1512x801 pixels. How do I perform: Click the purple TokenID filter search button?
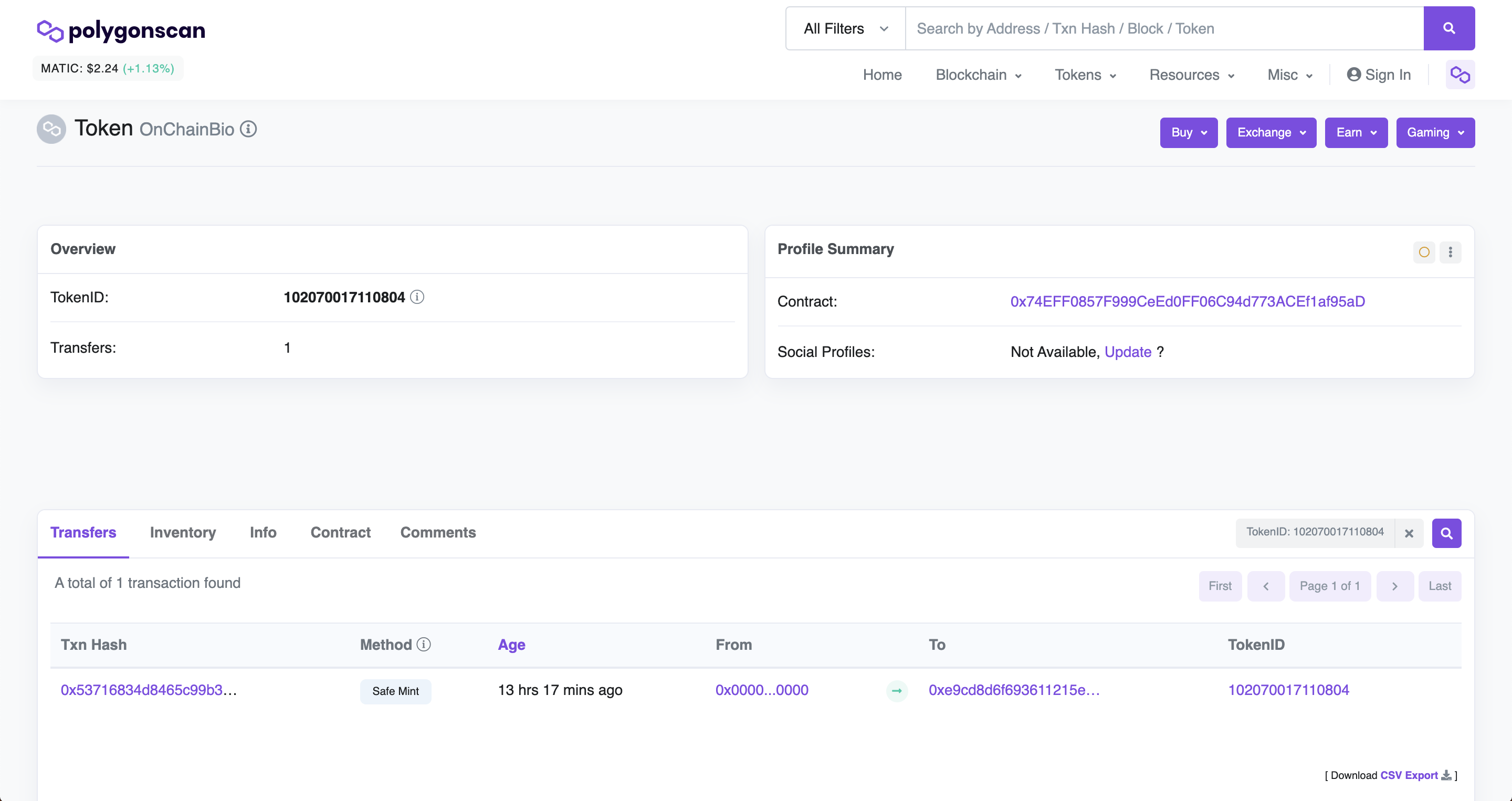tap(1446, 533)
